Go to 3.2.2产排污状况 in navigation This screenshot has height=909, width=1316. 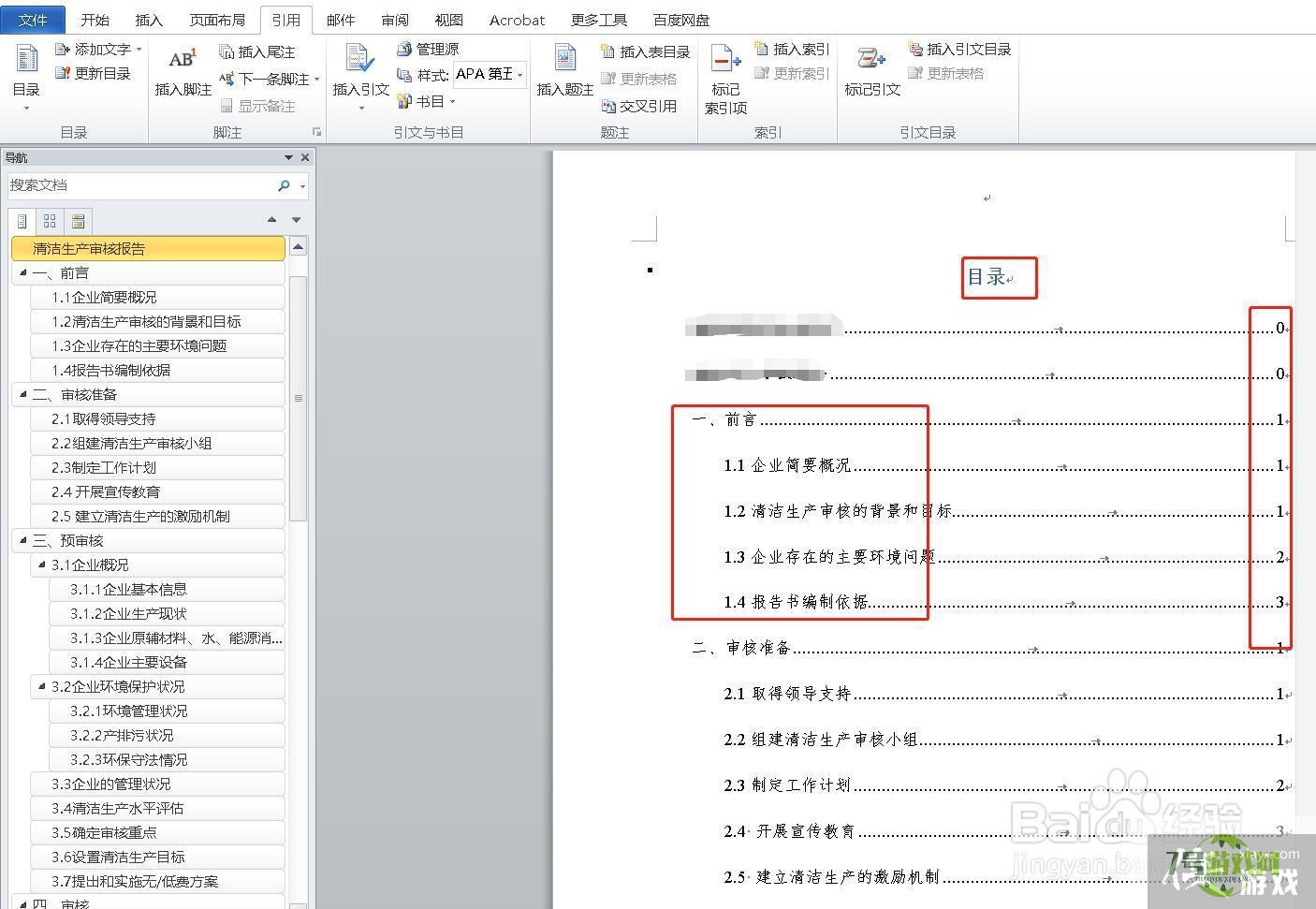click(166, 735)
